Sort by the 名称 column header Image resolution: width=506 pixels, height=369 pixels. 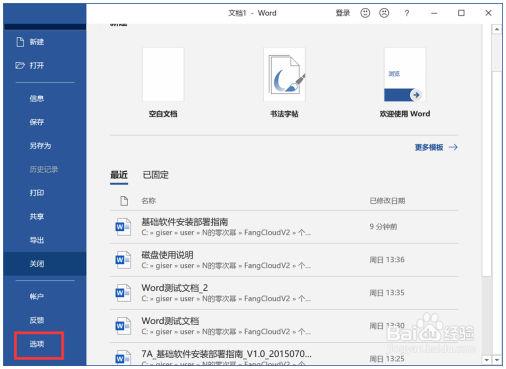[x=148, y=201]
